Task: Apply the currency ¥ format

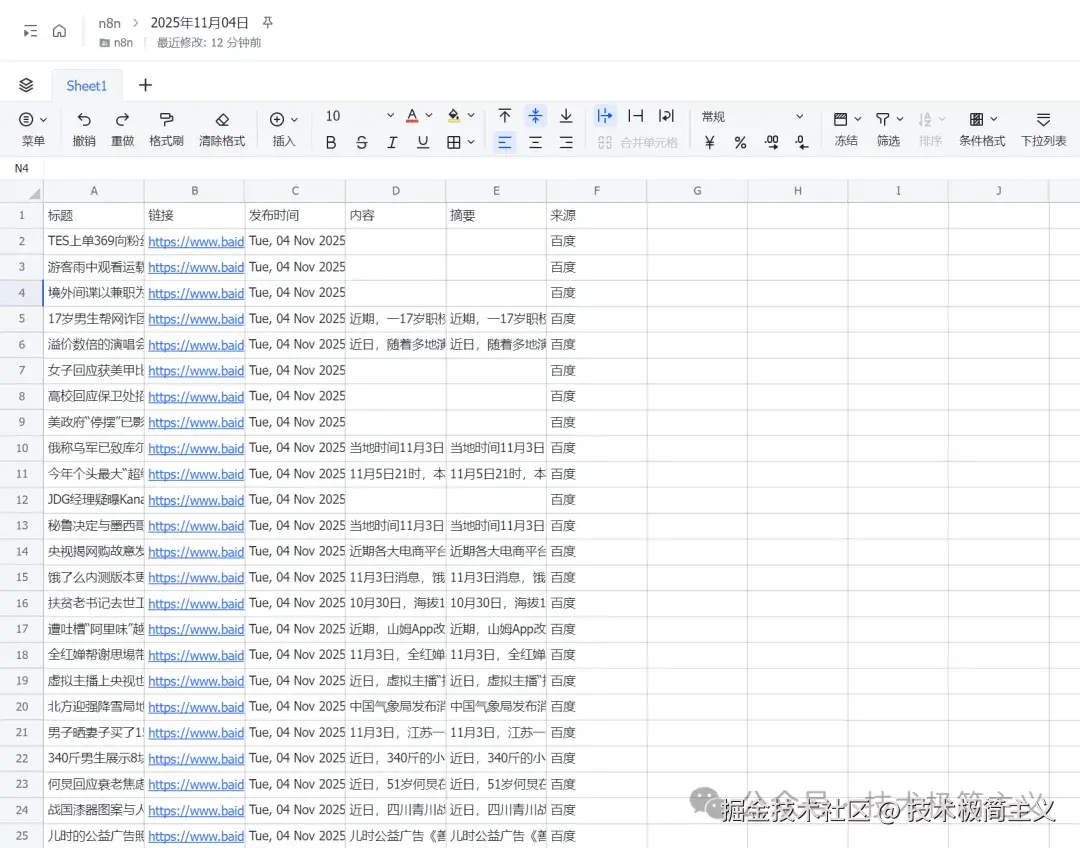Action: click(709, 143)
